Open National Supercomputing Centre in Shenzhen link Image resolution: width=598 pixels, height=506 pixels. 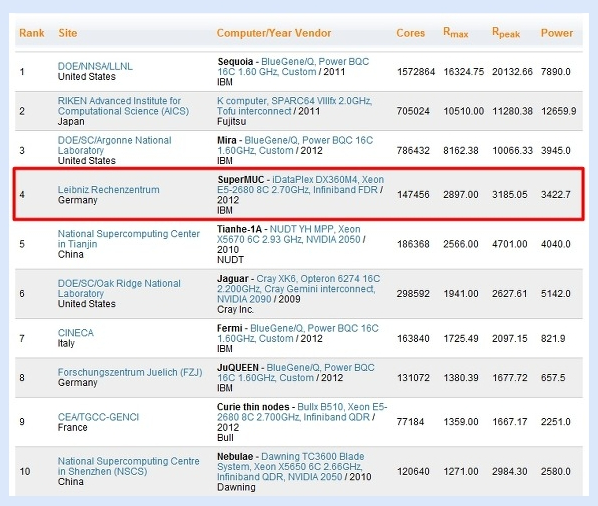point(129,466)
